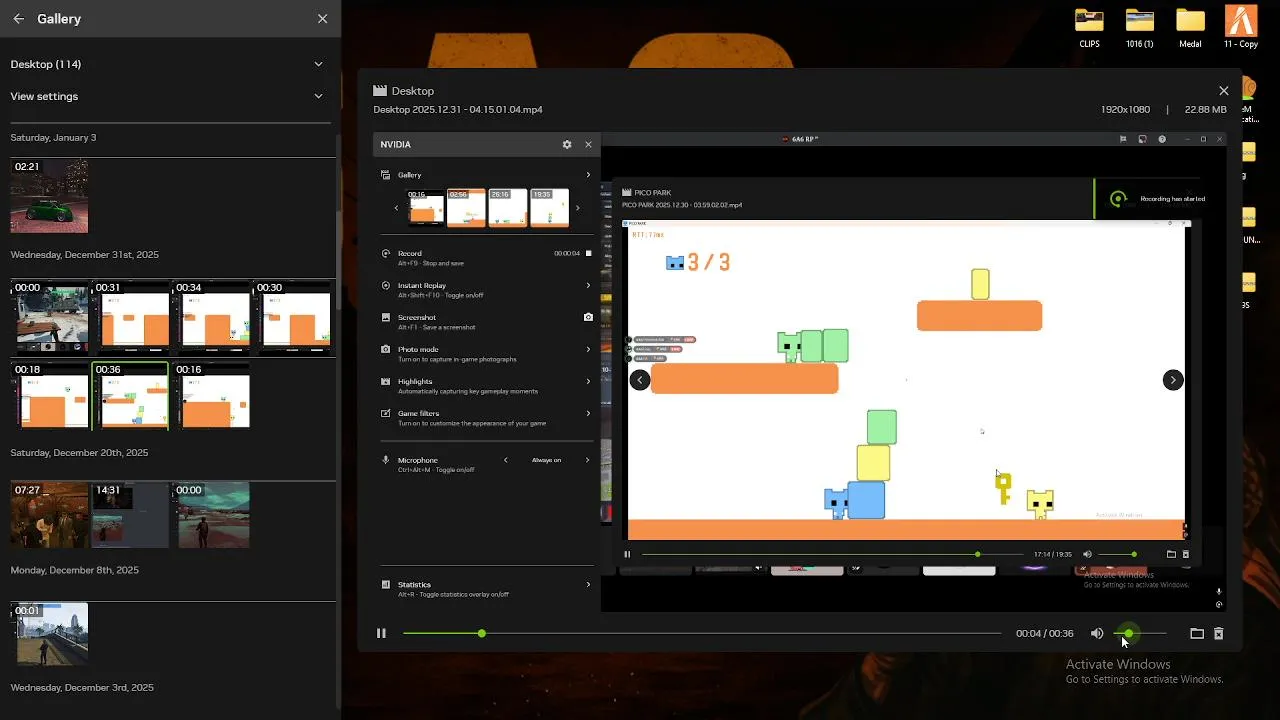Close the Gallery side panel
1280x720 pixels.
322,19
